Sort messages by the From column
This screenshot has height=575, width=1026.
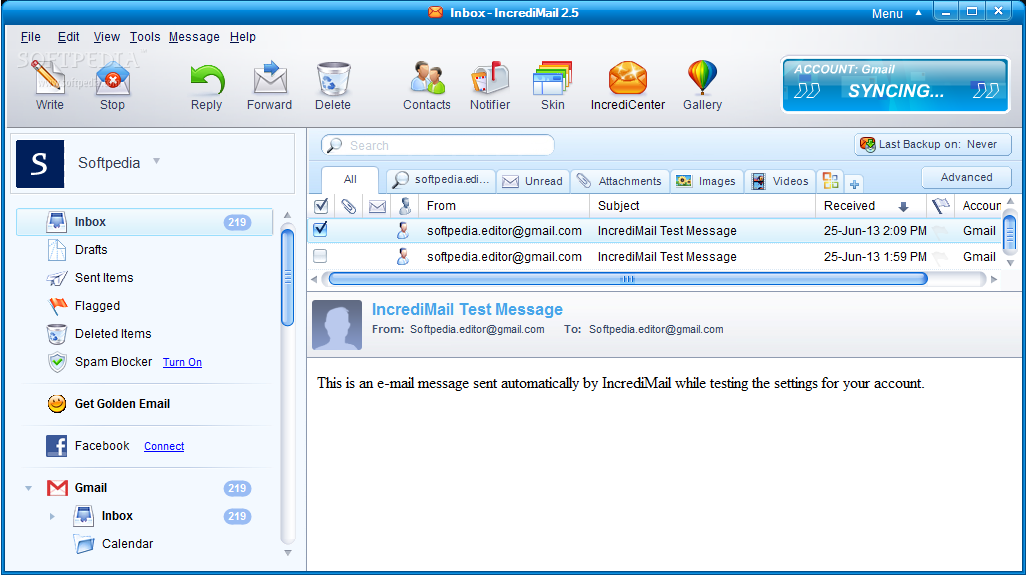pyautogui.click(x=504, y=206)
